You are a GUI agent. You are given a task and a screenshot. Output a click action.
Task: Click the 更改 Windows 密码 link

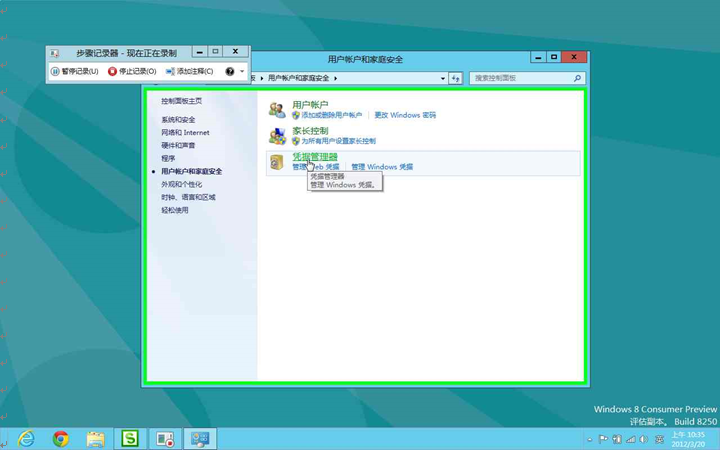[x=405, y=115]
